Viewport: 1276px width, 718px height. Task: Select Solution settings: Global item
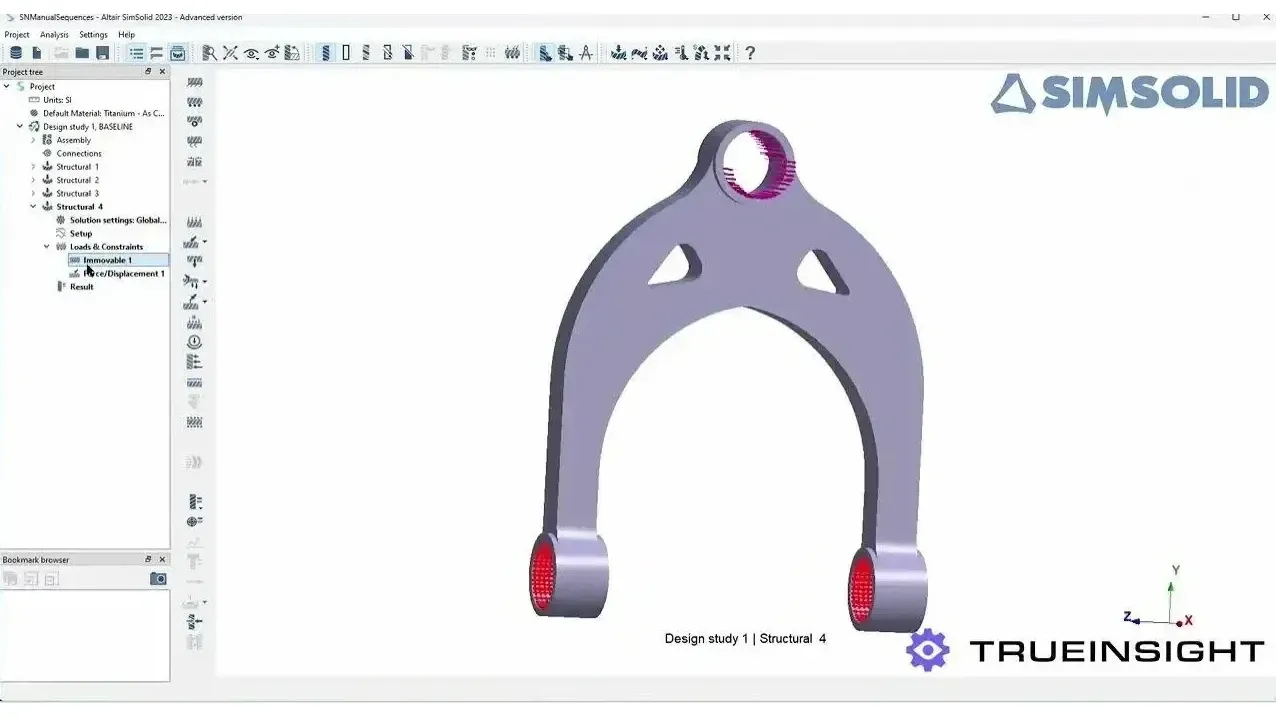118,220
